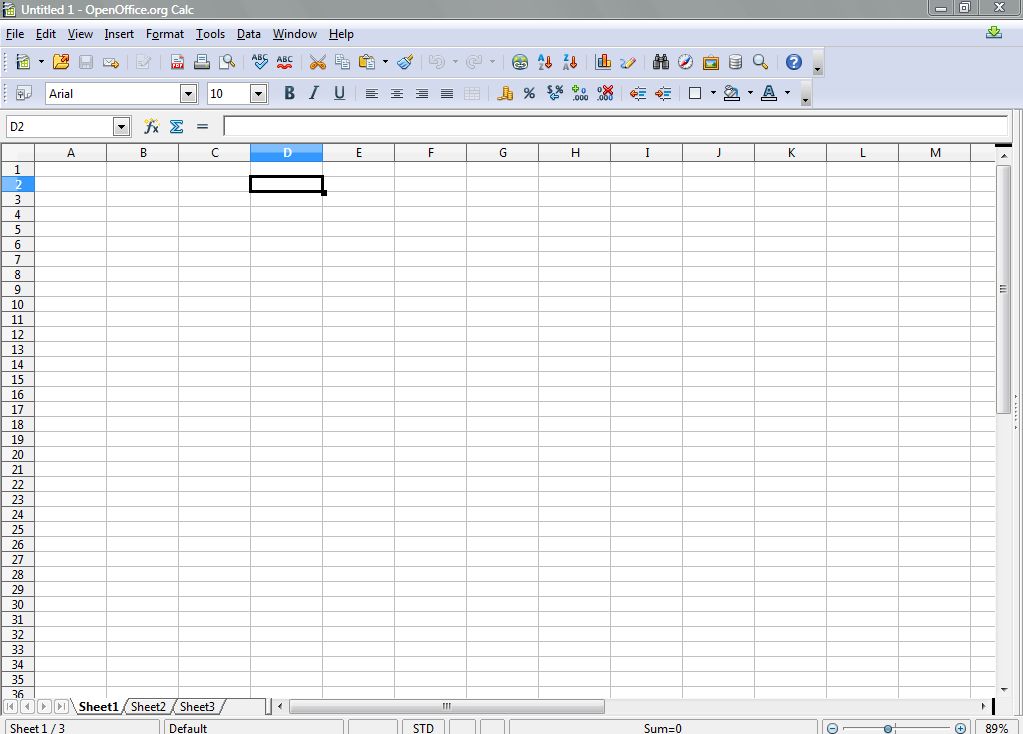
Task: Toggle bold formatting
Action: point(288,93)
